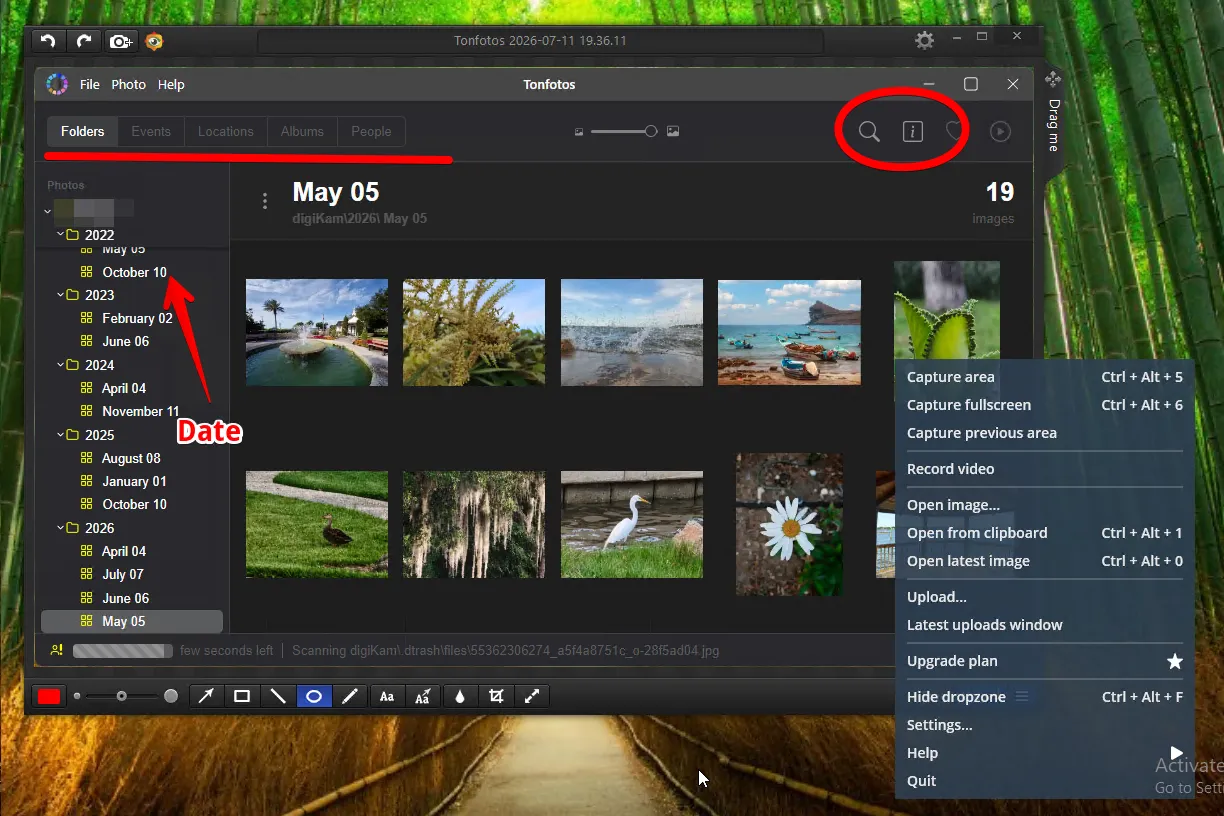The height and width of the screenshot is (816, 1224).
Task: Switch to the People tab
Action: click(x=371, y=131)
